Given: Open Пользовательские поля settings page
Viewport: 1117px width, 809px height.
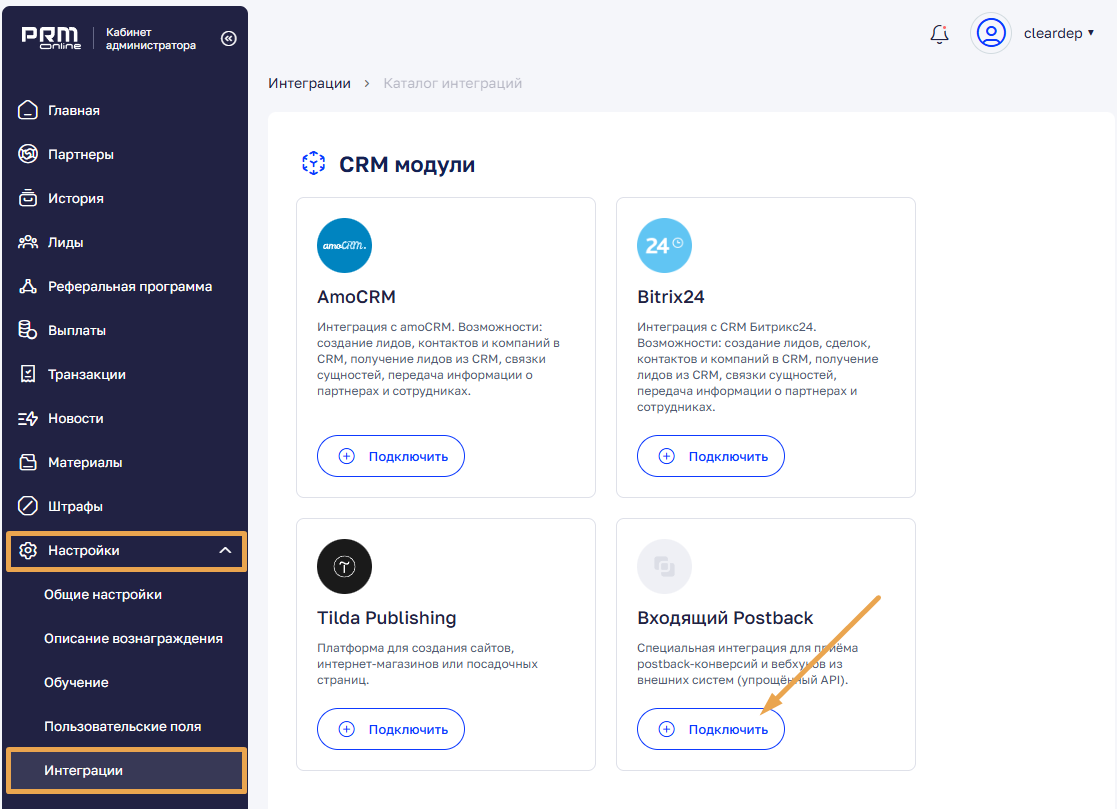Looking at the screenshot, I should pyautogui.click(x=122, y=727).
